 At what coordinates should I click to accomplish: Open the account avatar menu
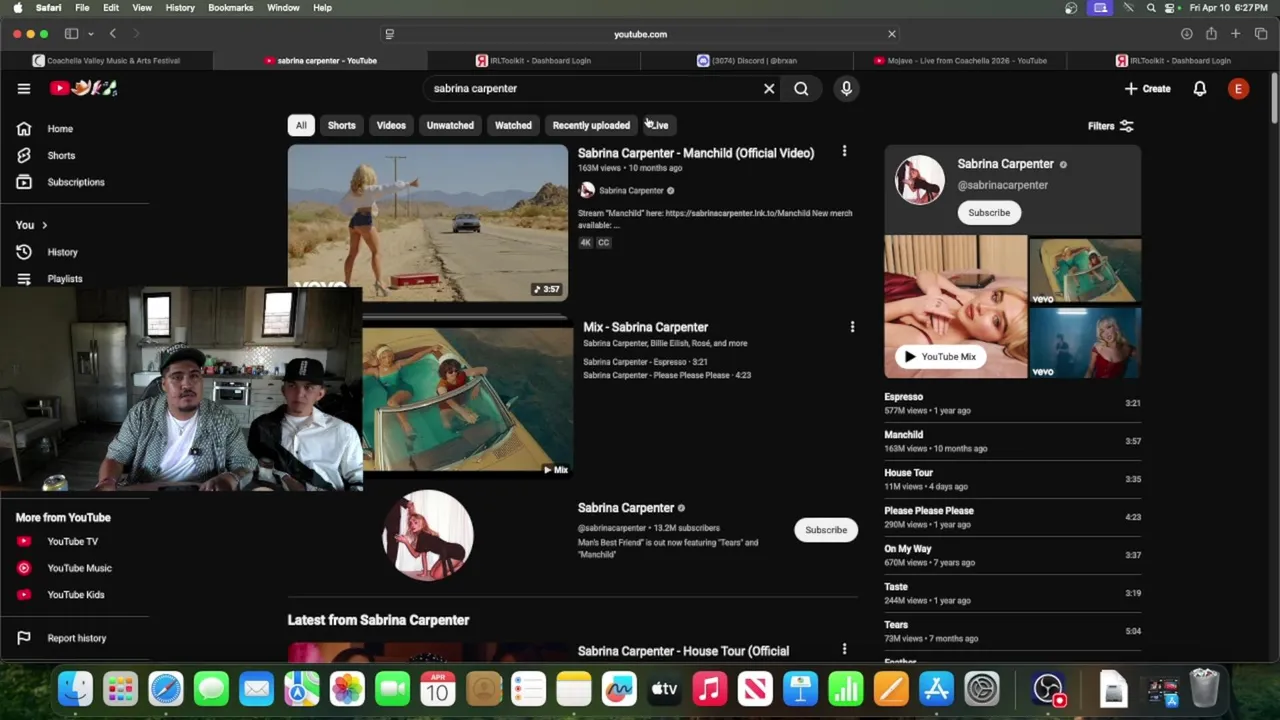click(1238, 89)
